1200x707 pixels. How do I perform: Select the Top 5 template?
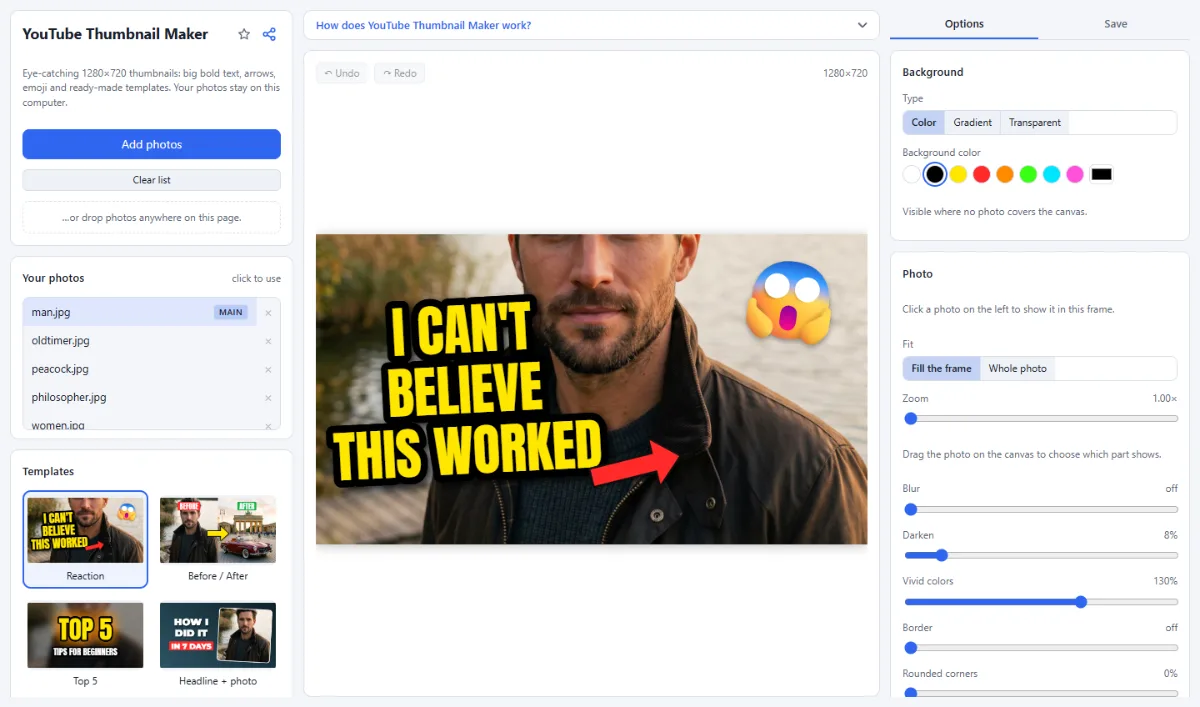tap(85, 644)
